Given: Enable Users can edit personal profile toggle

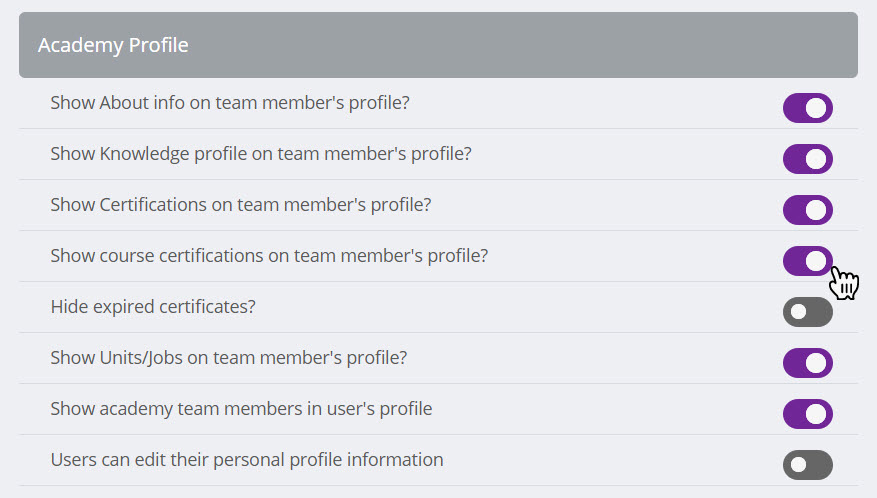Looking at the screenshot, I should 807,465.
